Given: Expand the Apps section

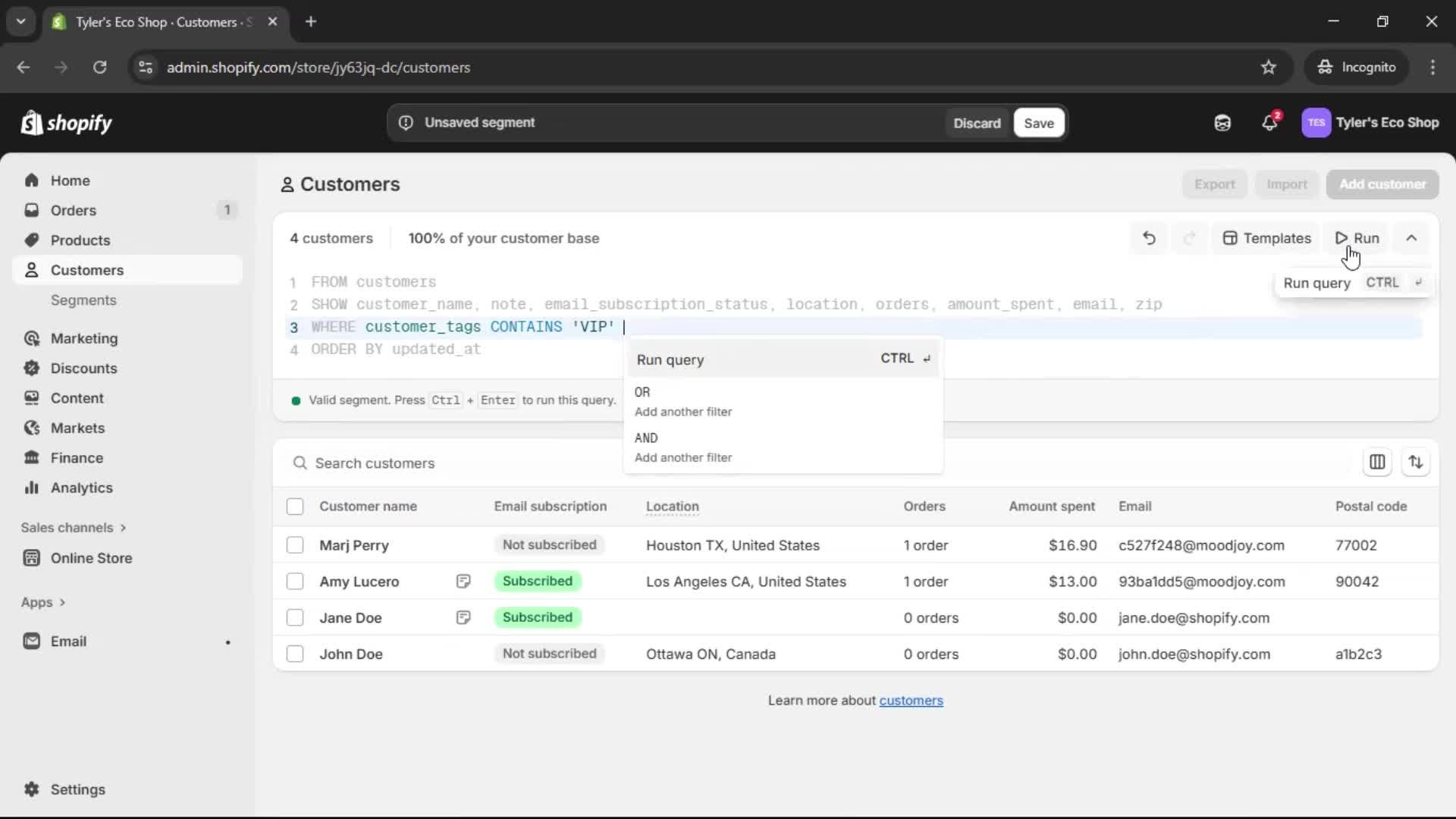Looking at the screenshot, I should click(43, 602).
